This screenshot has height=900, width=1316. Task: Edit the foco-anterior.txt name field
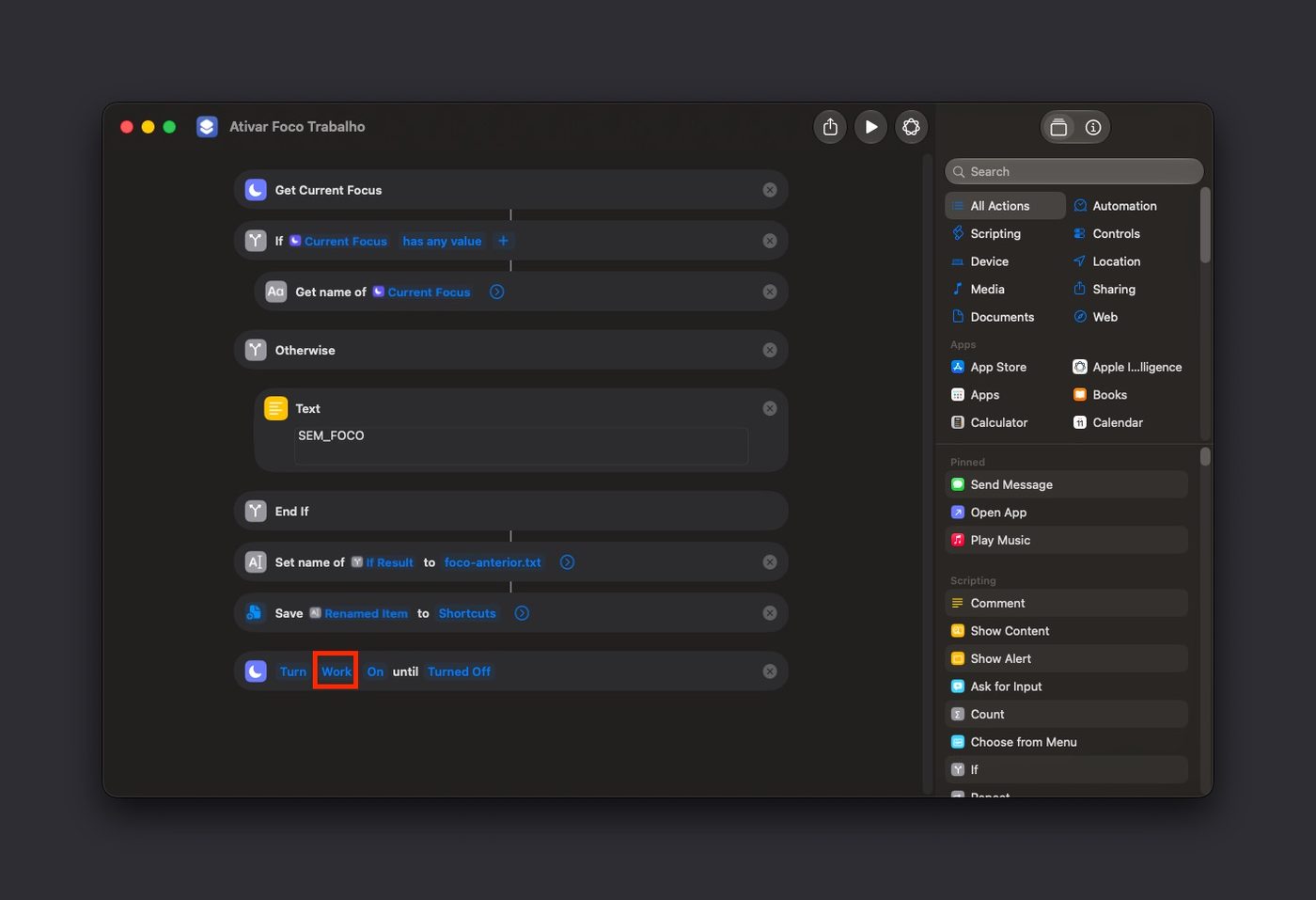click(x=493, y=562)
